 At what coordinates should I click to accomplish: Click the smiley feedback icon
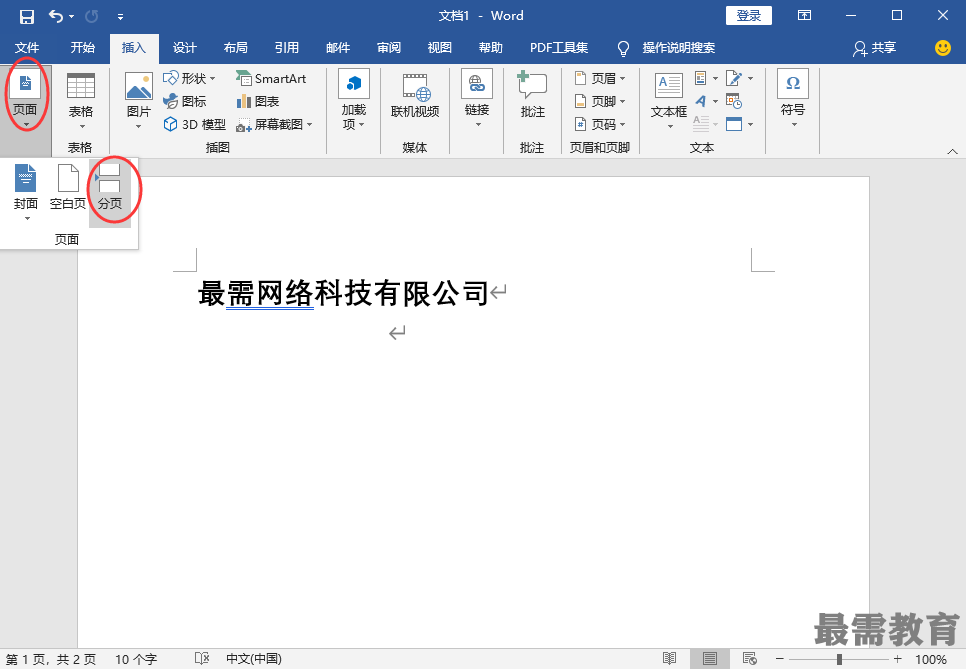[x=943, y=47]
